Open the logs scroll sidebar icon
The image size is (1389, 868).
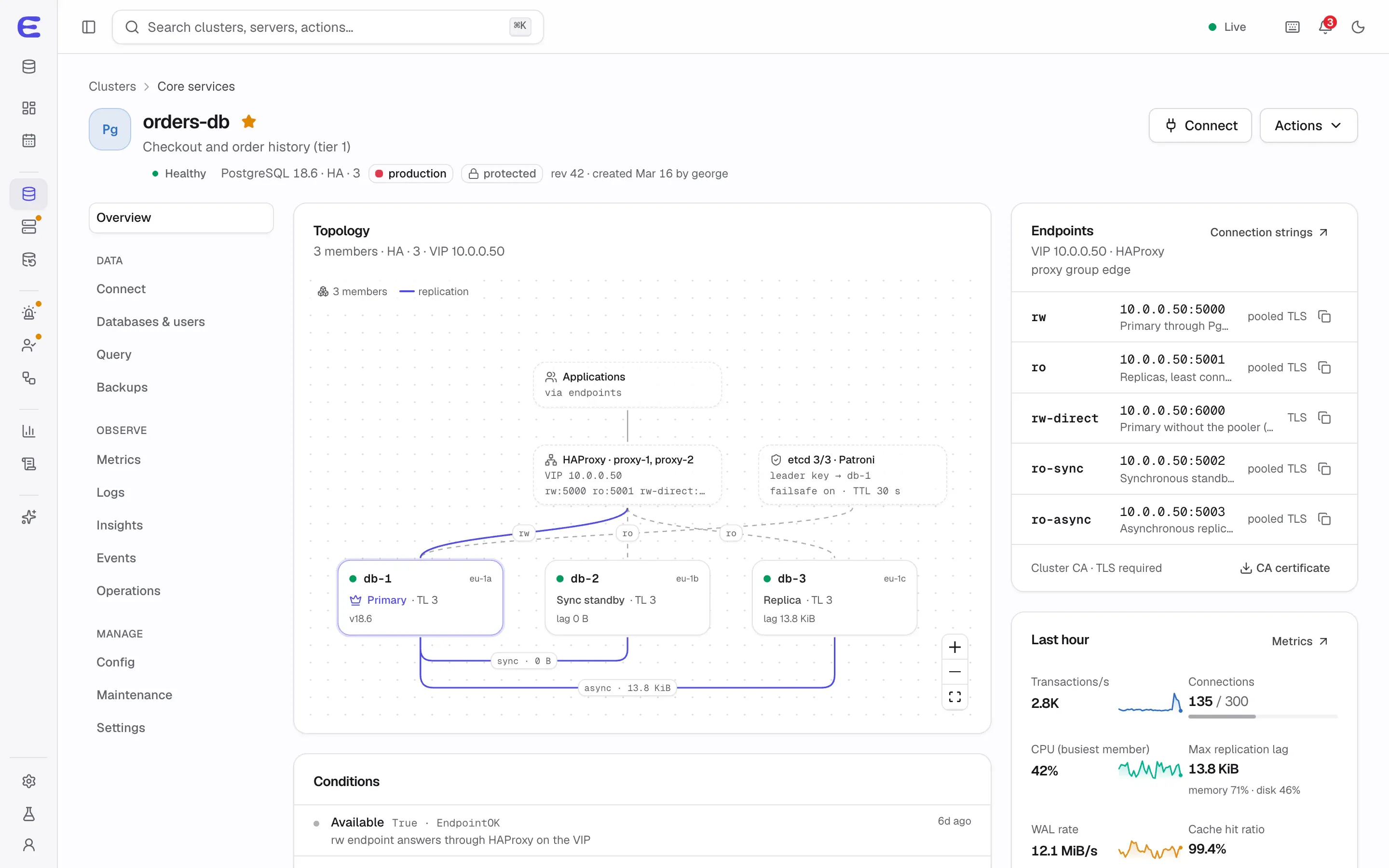pos(29,464)
